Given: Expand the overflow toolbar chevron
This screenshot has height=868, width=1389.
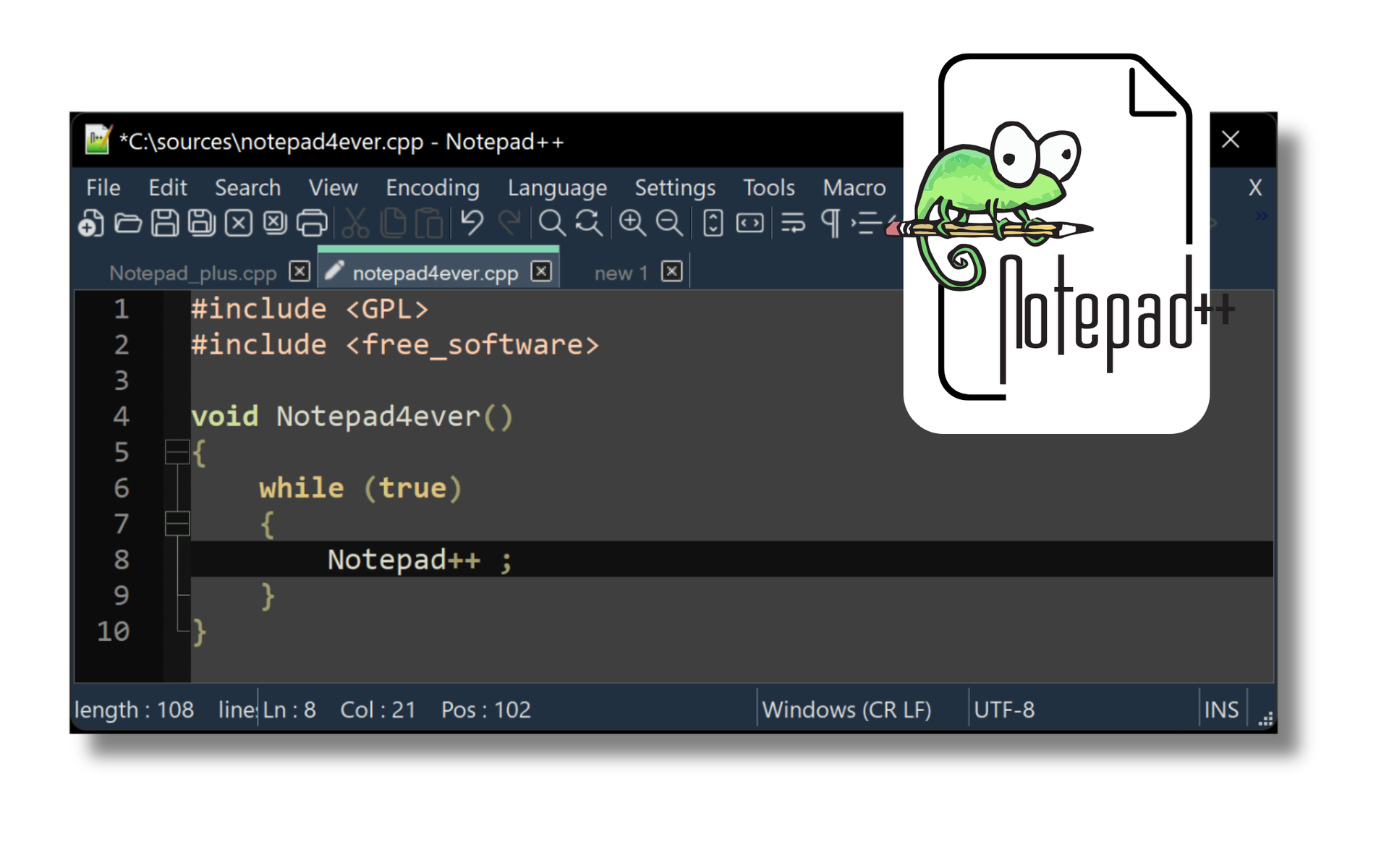Looking at the screenshot, I should point(1261,216).
